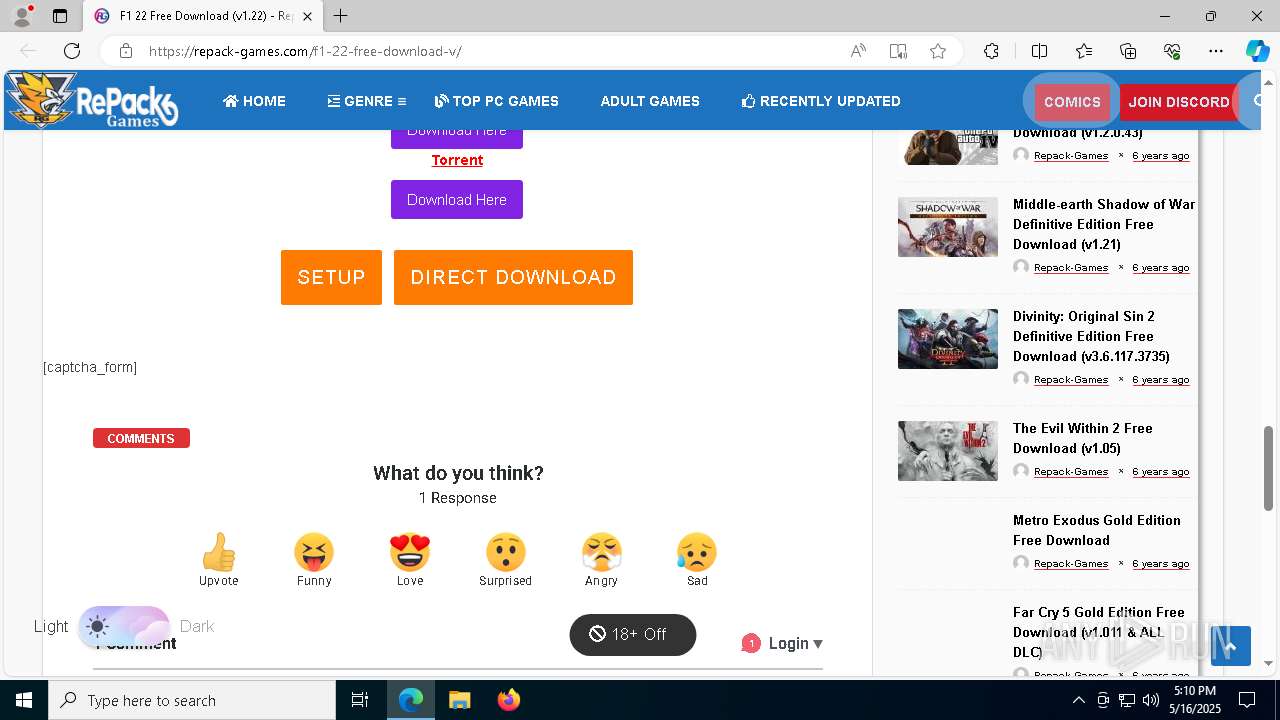The width and height of the screenshot is (1280, 720).
Task: Open the ADULT GAMES menu
Action: click(x=650, y=101)
